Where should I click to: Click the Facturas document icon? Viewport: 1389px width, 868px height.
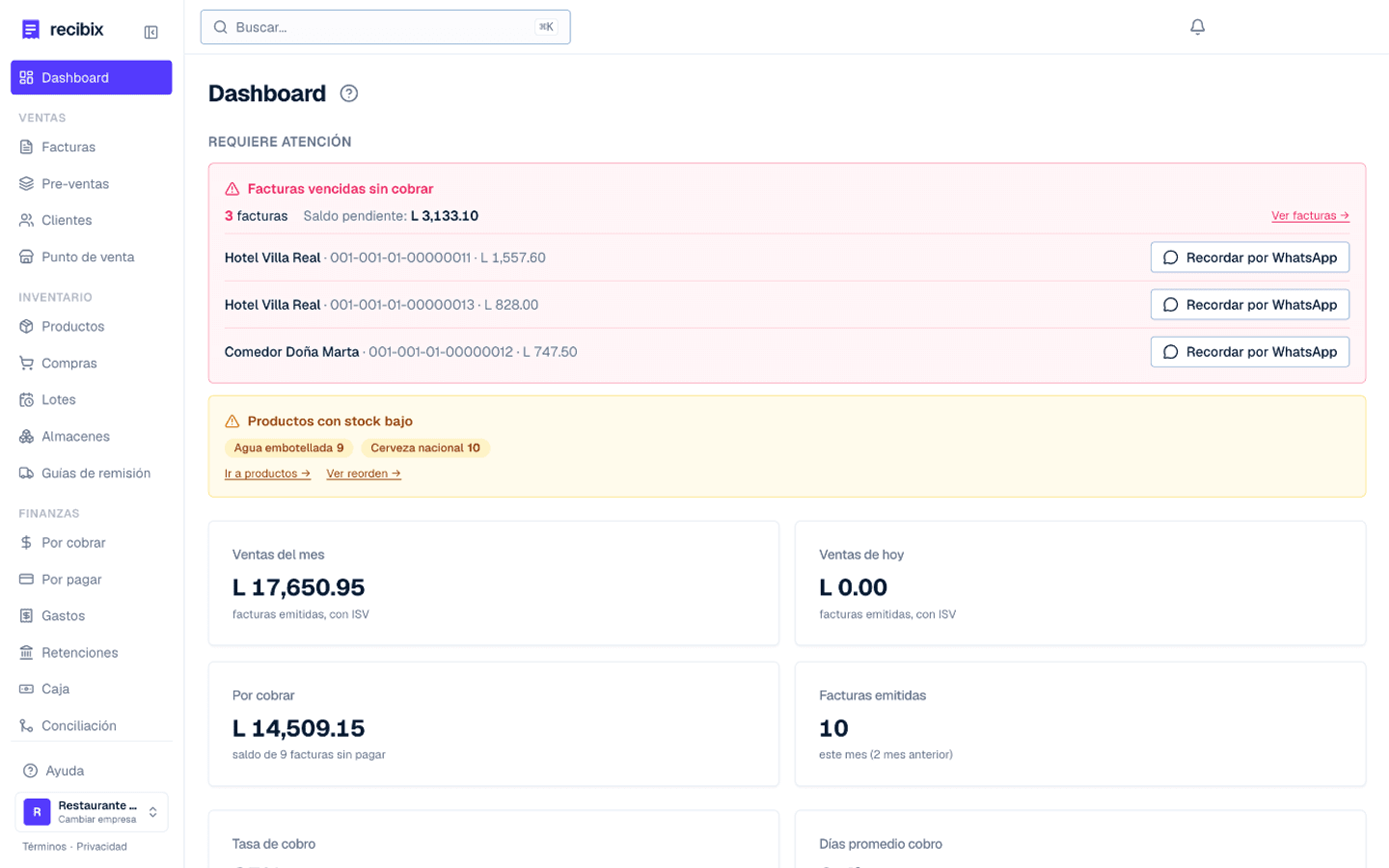click(26, 147)
